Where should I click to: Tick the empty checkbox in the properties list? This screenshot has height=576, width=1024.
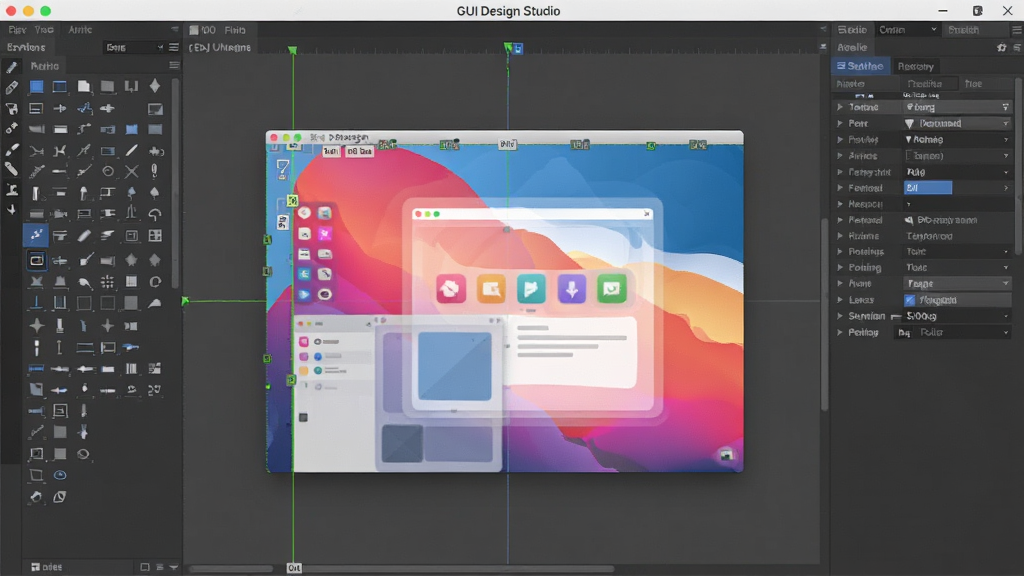click(x=909, y=155)
